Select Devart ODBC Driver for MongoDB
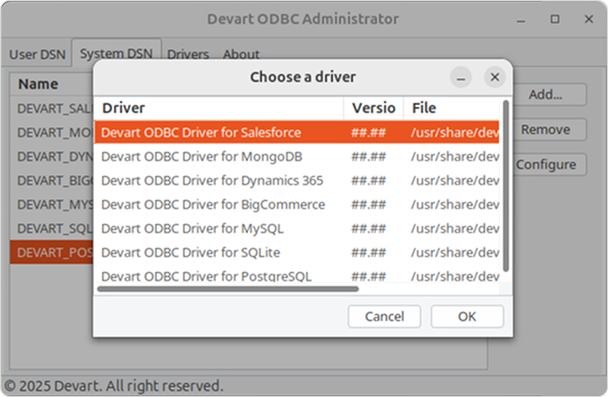This screenshot has width=608, height=397. pos(297,157)
